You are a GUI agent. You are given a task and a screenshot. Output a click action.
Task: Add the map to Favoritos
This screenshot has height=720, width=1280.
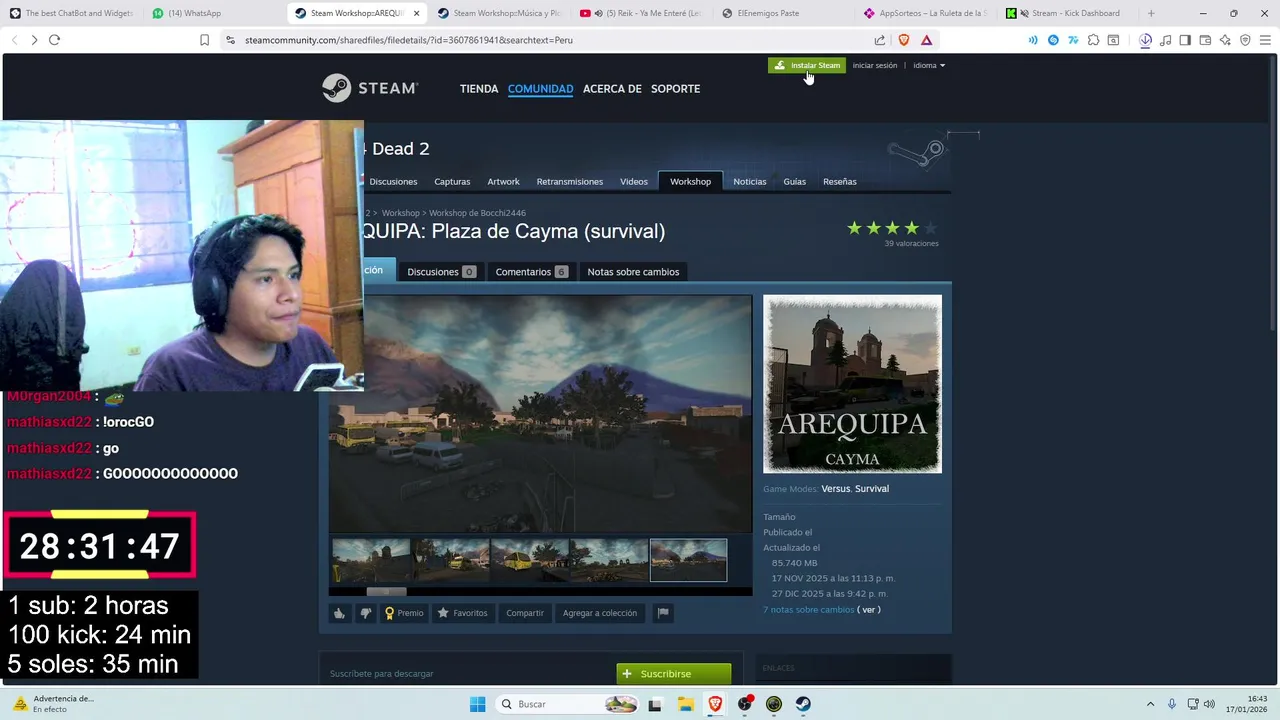[x=462, y=613]
